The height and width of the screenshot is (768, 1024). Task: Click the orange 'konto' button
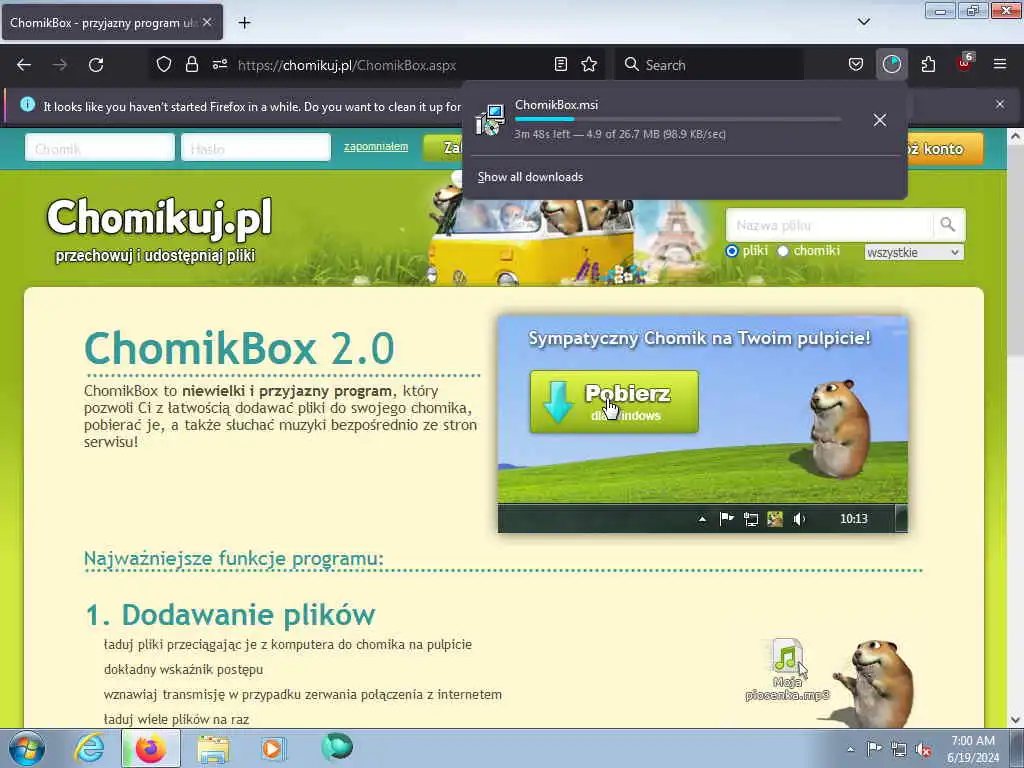click(944, 149)
